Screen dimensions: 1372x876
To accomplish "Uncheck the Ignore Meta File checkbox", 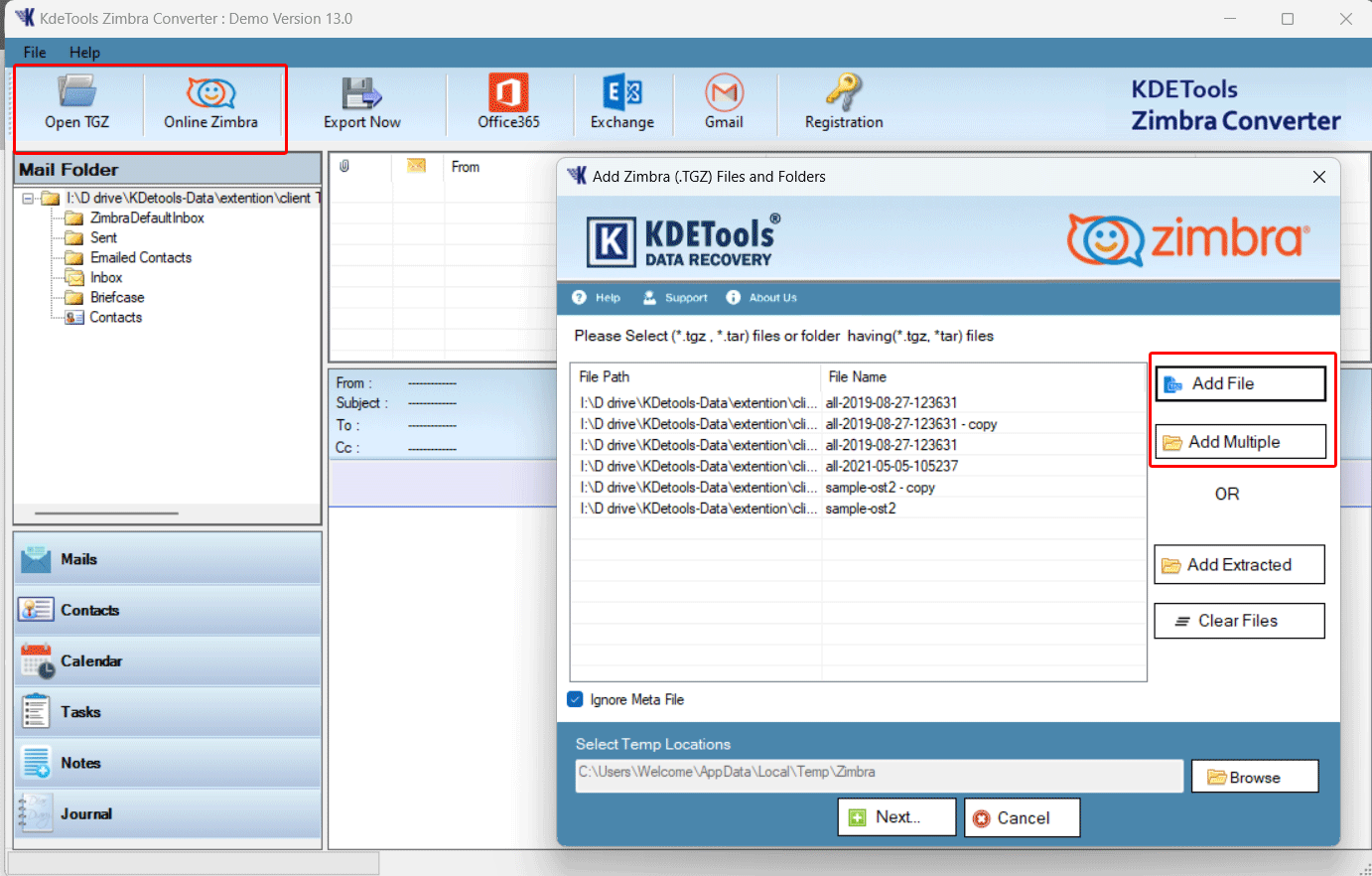I will 575,699.
